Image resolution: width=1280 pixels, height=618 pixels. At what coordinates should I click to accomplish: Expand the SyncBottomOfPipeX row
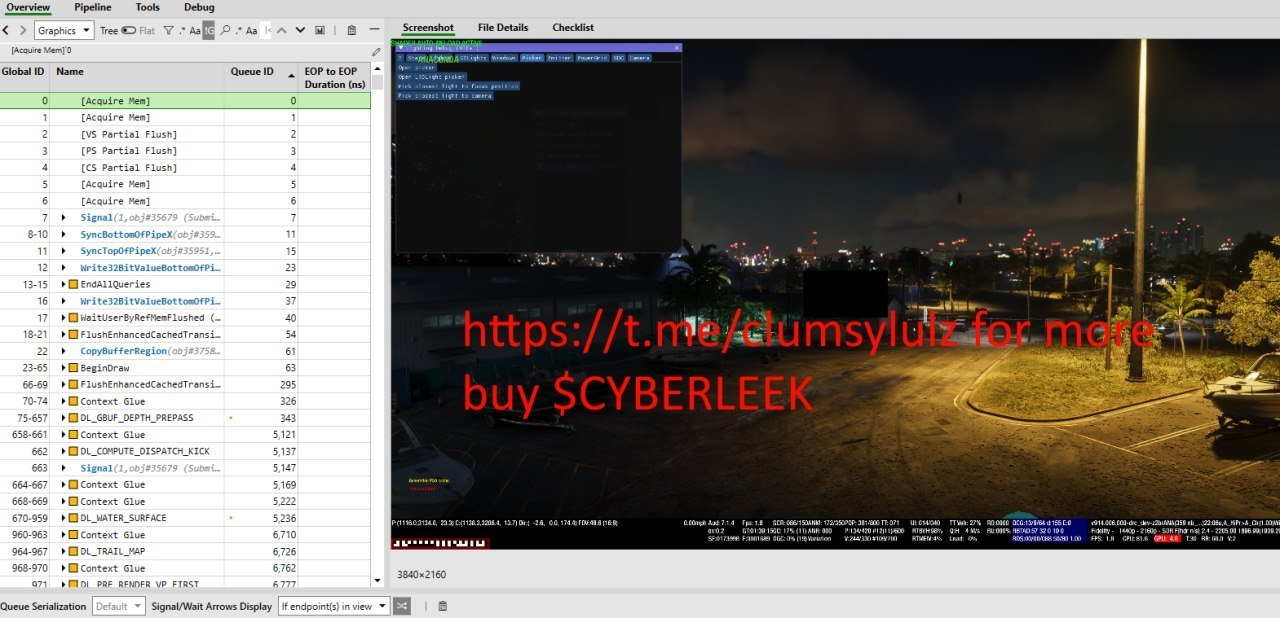click(x=64, y=234)
